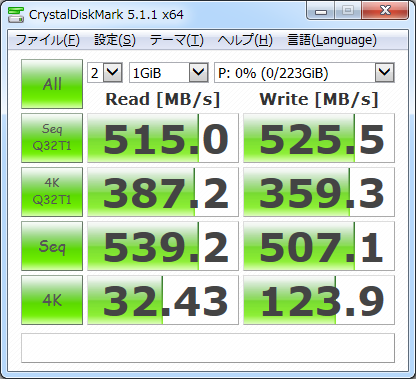This screenshot has width=416, height=379.
Task: Open the 言語(Language) menu
Action: tap(332, 40)
